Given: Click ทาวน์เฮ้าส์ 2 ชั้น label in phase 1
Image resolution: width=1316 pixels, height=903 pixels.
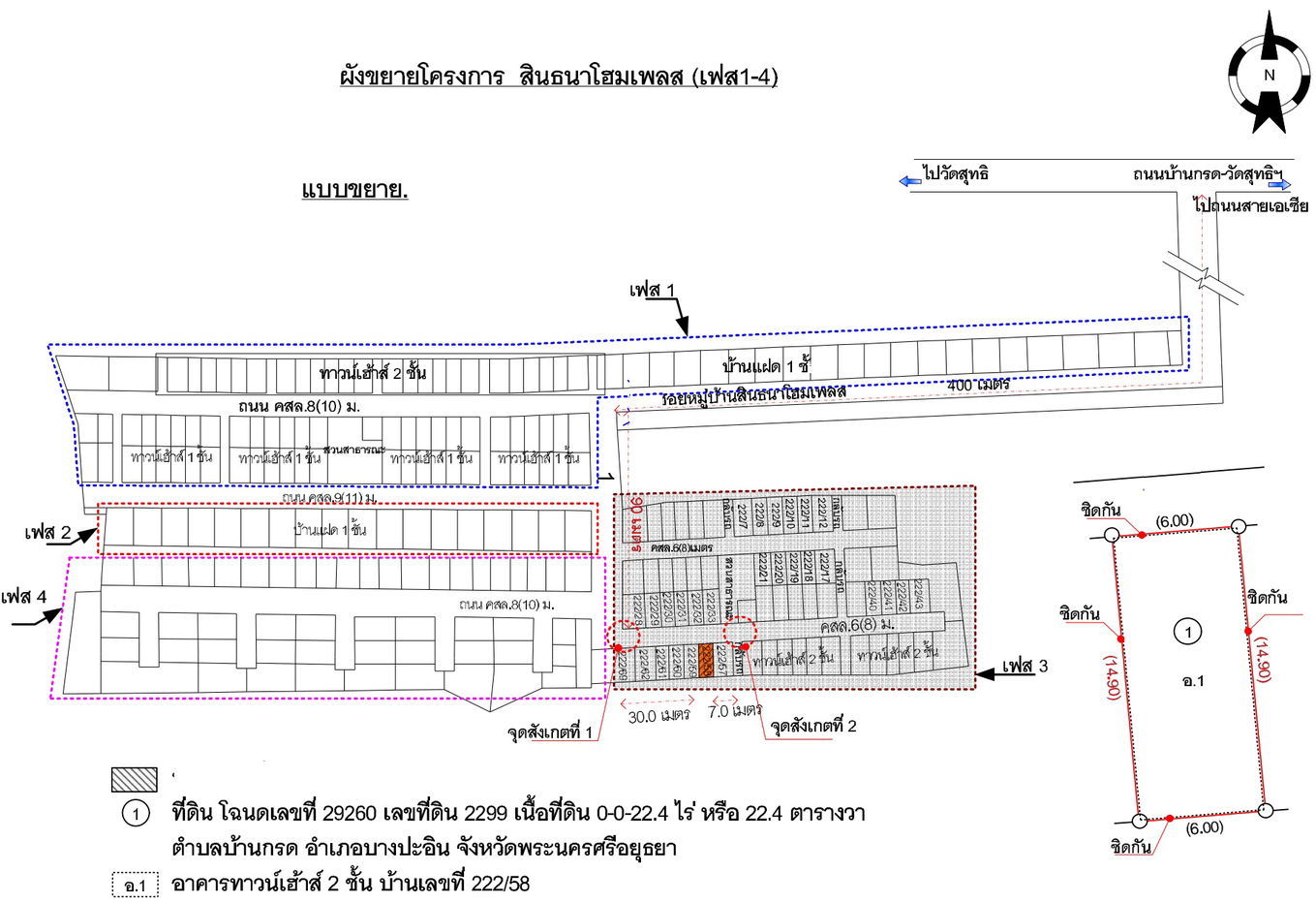Looking at the screenshot, I should (x=373, y=373).
